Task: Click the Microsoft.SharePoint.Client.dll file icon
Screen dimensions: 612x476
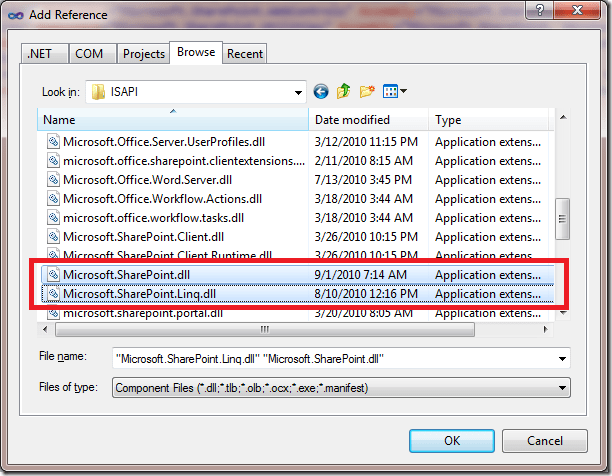Action: [x=54, y=237]
